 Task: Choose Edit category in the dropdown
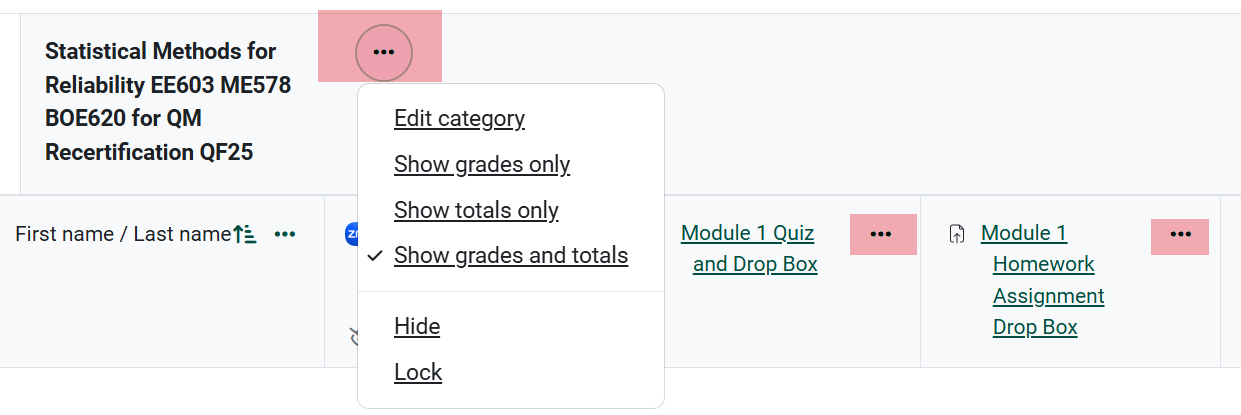459,118
